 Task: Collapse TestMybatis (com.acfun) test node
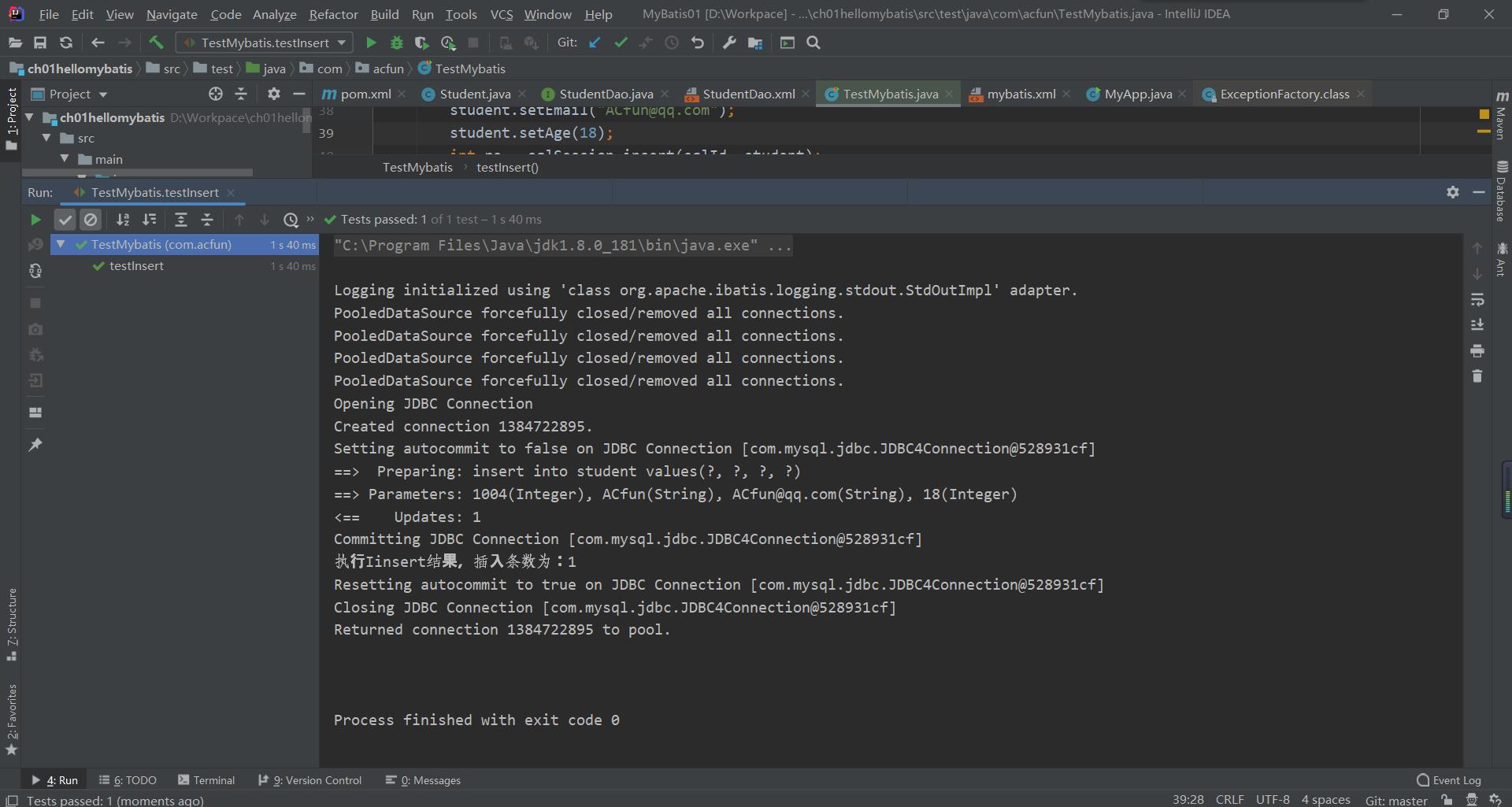61,245
